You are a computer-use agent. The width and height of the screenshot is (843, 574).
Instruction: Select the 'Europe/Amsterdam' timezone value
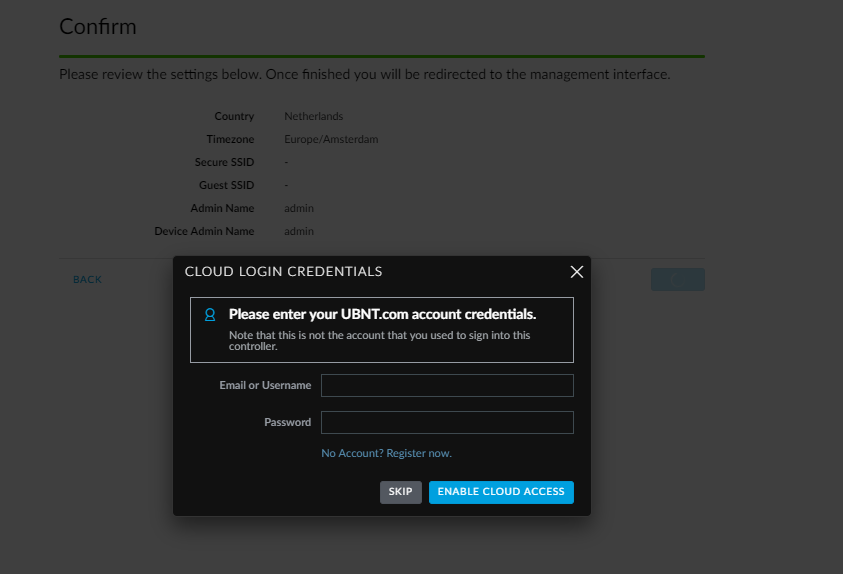click(331, 139)
